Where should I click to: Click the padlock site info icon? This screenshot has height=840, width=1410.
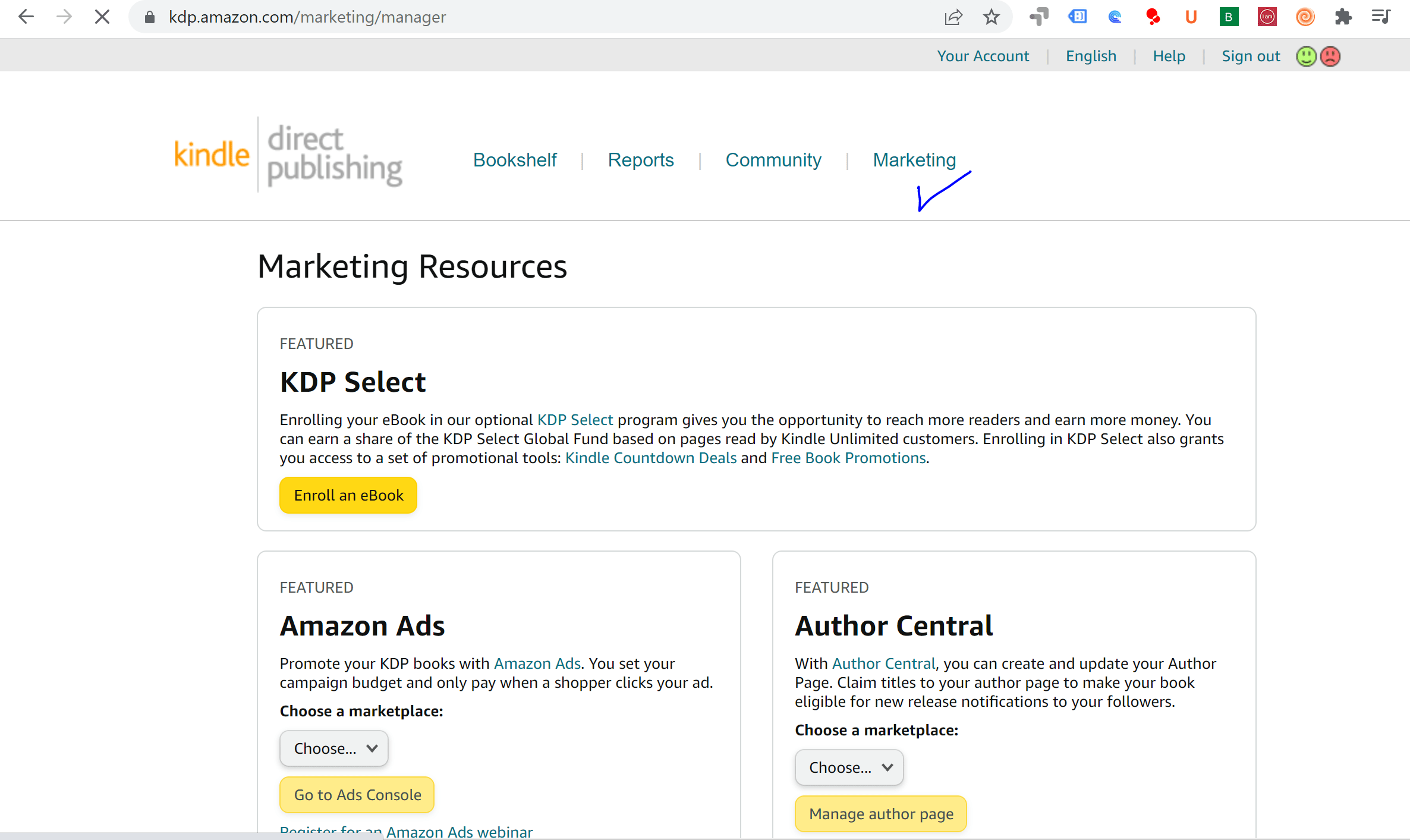pos(150,17)
